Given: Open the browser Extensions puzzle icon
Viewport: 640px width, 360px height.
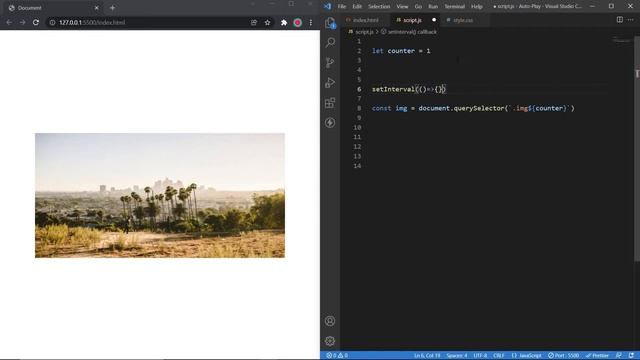Looking at the screenshot, I should coord(284,22).
